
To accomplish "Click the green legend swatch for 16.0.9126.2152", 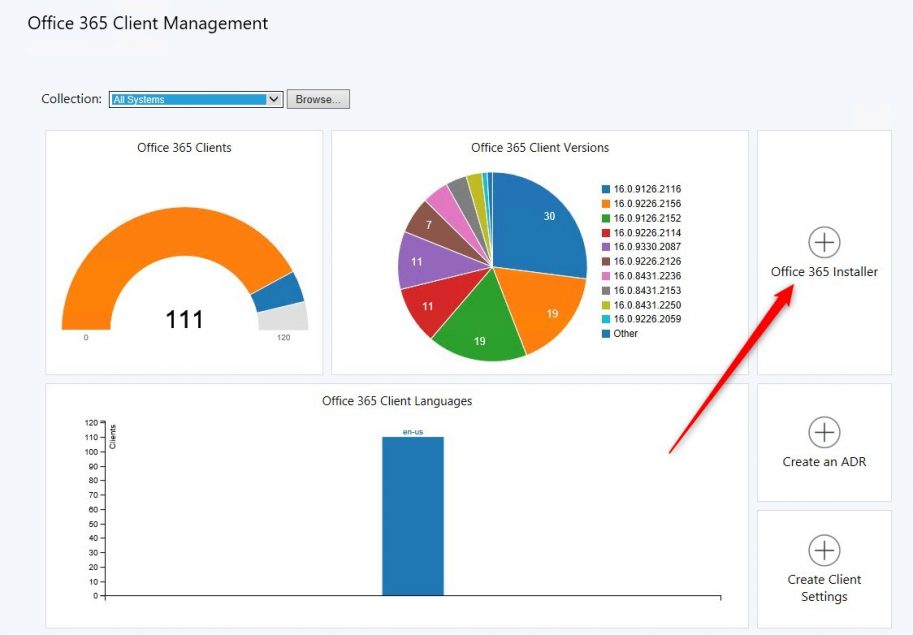I will (x=606, y=218).
